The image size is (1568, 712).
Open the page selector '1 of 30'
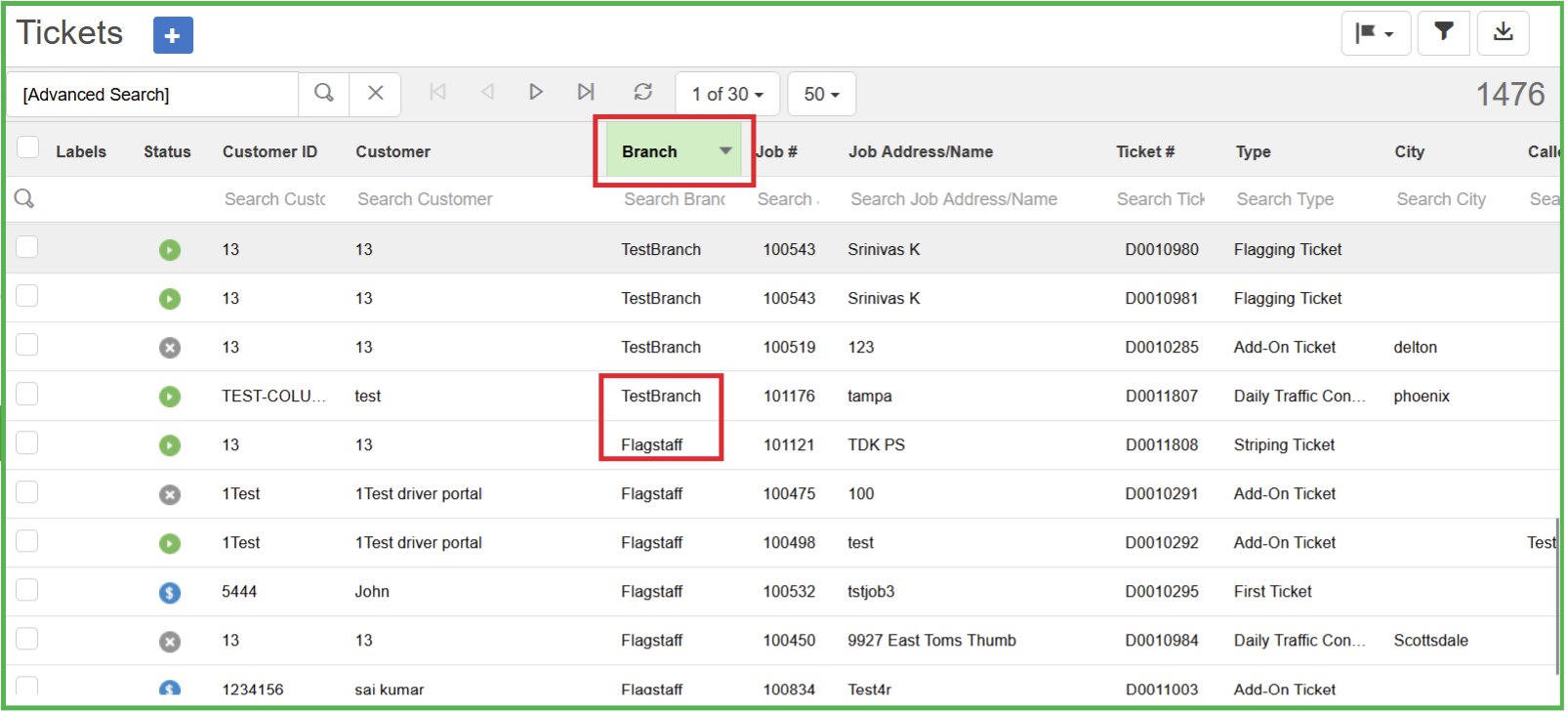coord(727,94)
